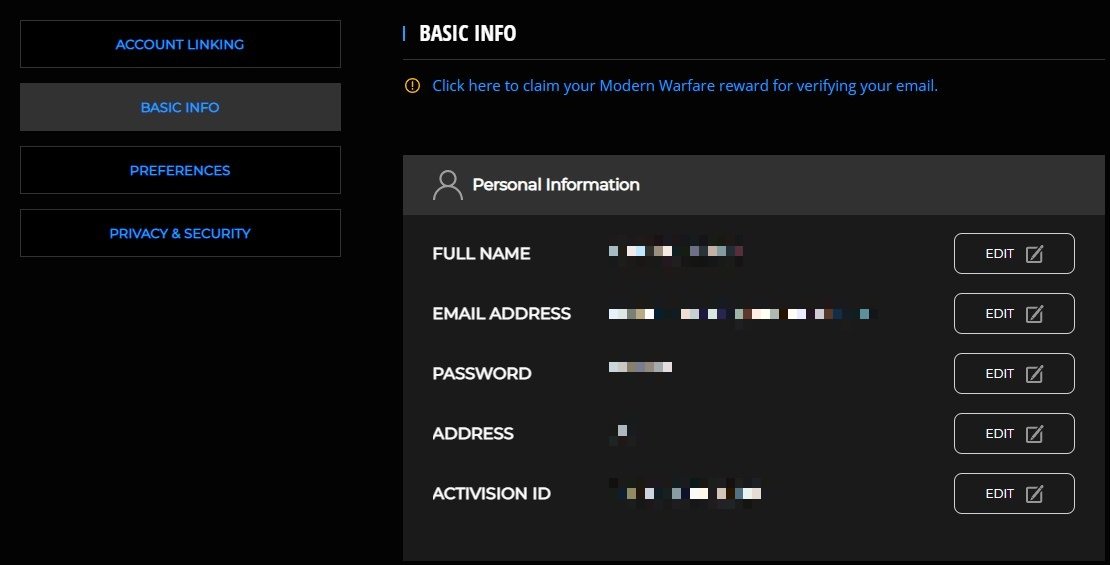
Task: Click the blurred Email Address value
Action: (742, 314)
